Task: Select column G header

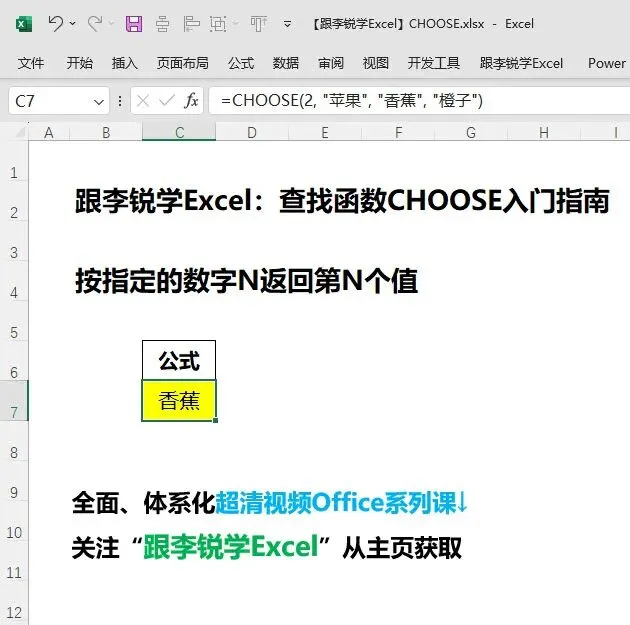Action: click(471, 133)
